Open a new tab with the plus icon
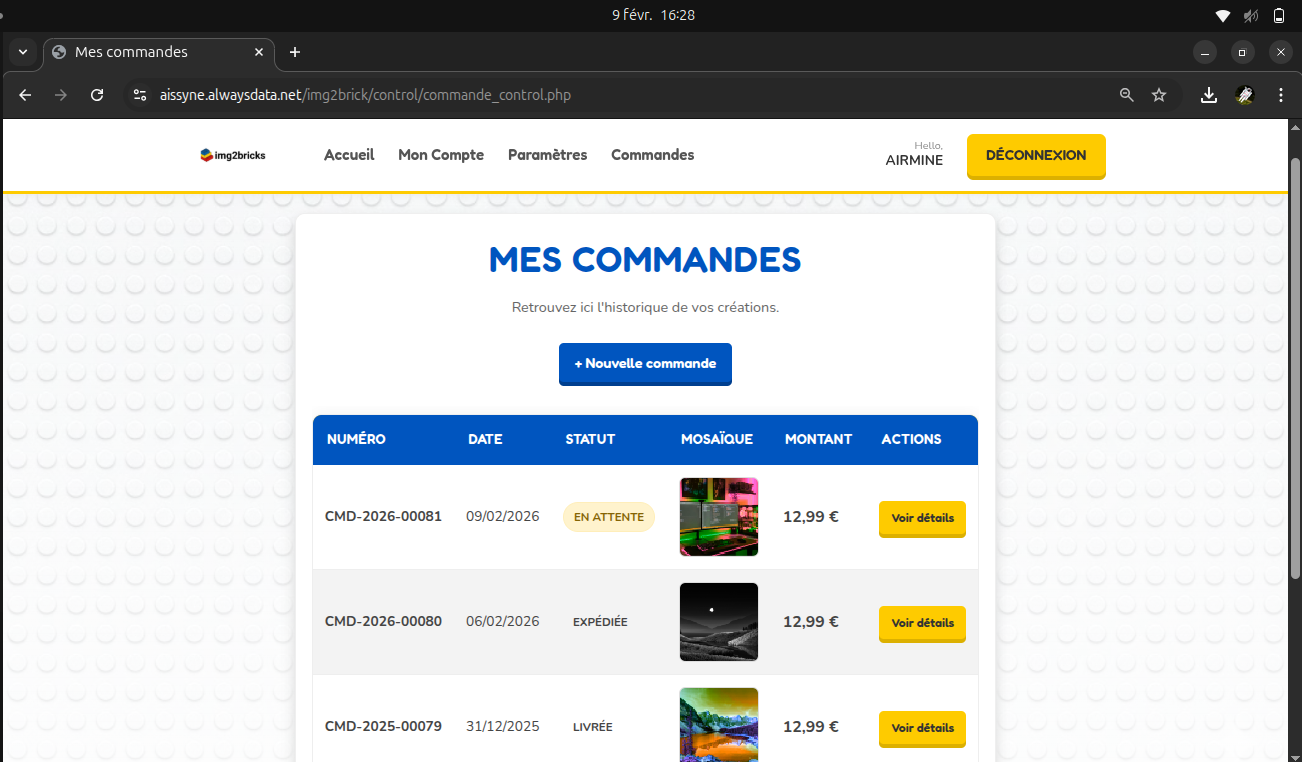This screenshot has height=762, width=1302. (294, 52)
